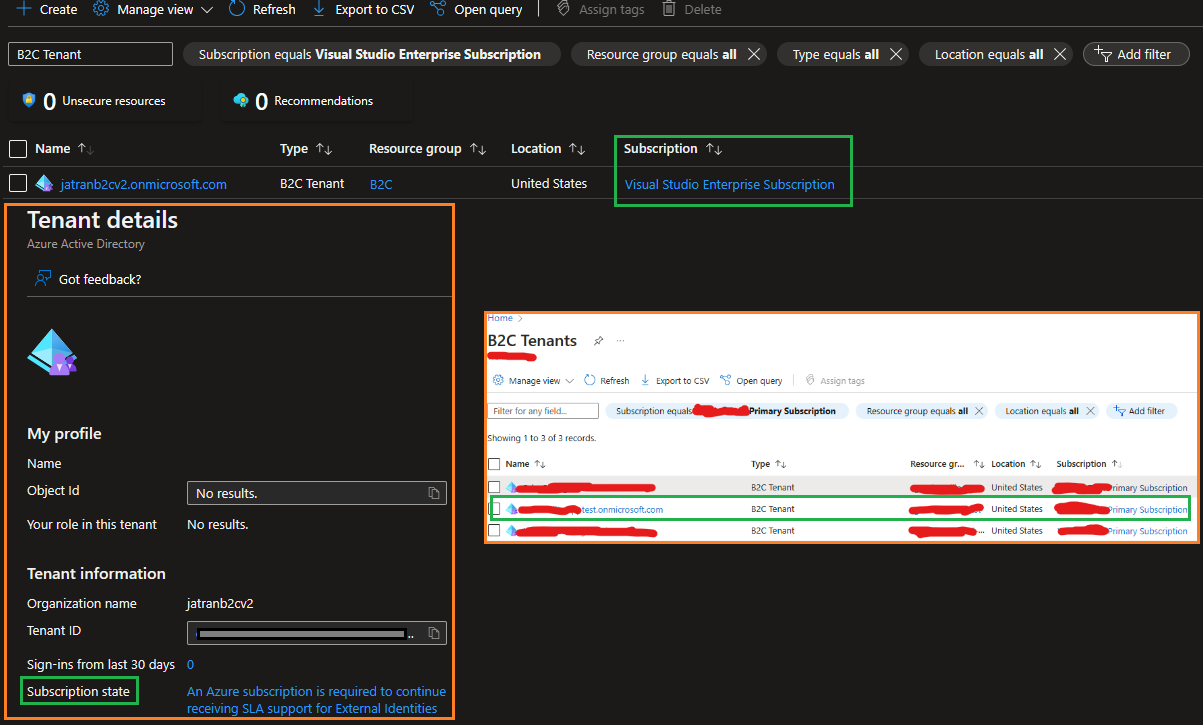Open the Type equals all filter pill
1203x725 pixels.
pos(835,54)
